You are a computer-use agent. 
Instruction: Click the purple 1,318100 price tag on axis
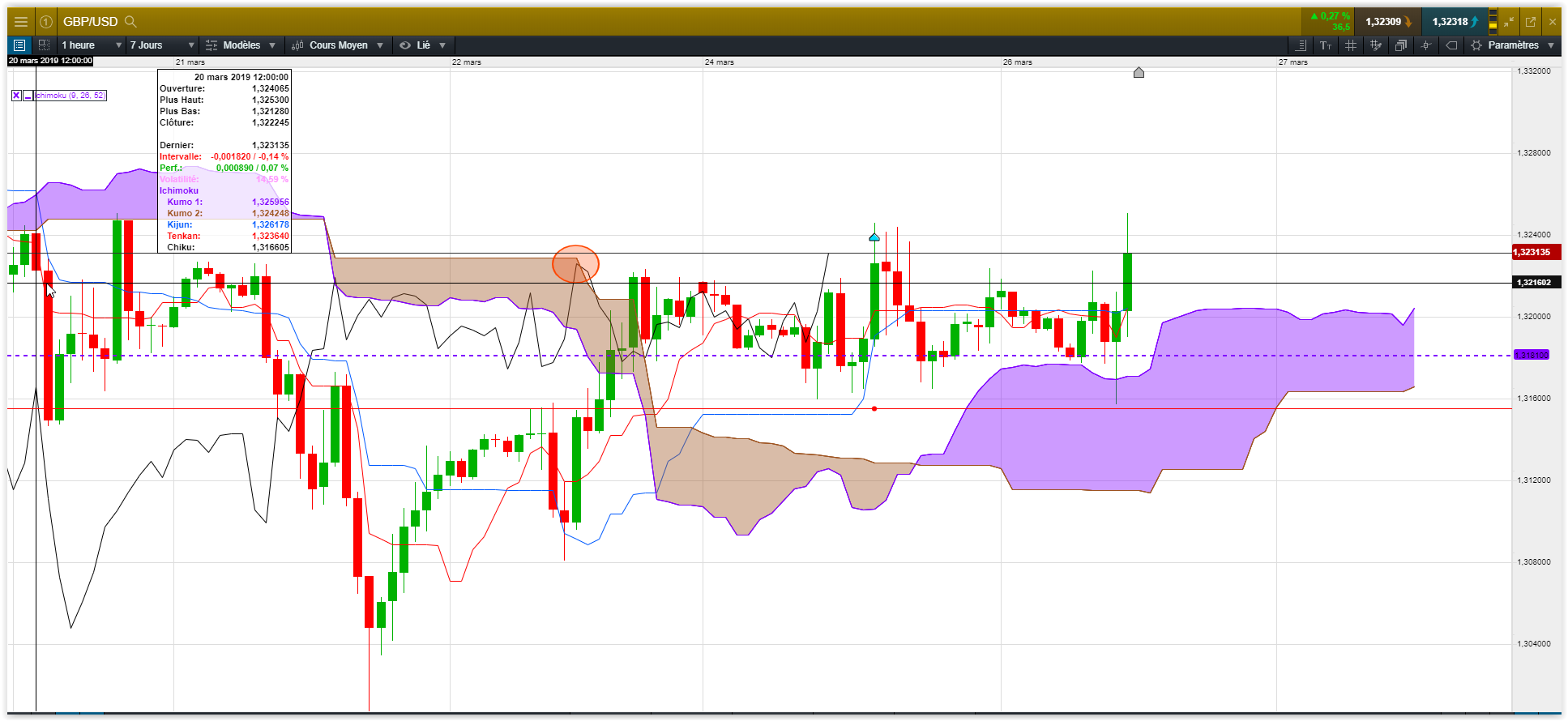pyautogui.click(x=1532, y=355)
